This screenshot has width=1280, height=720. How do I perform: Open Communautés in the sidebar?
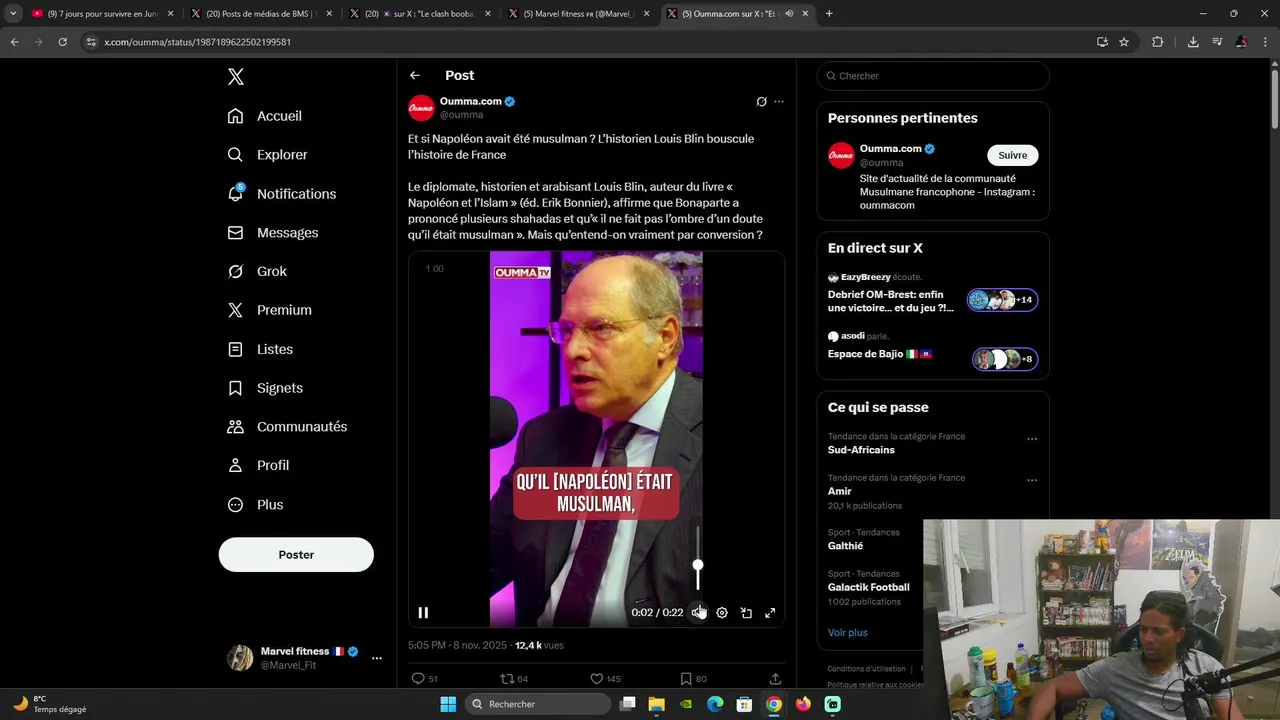(287, 426)
